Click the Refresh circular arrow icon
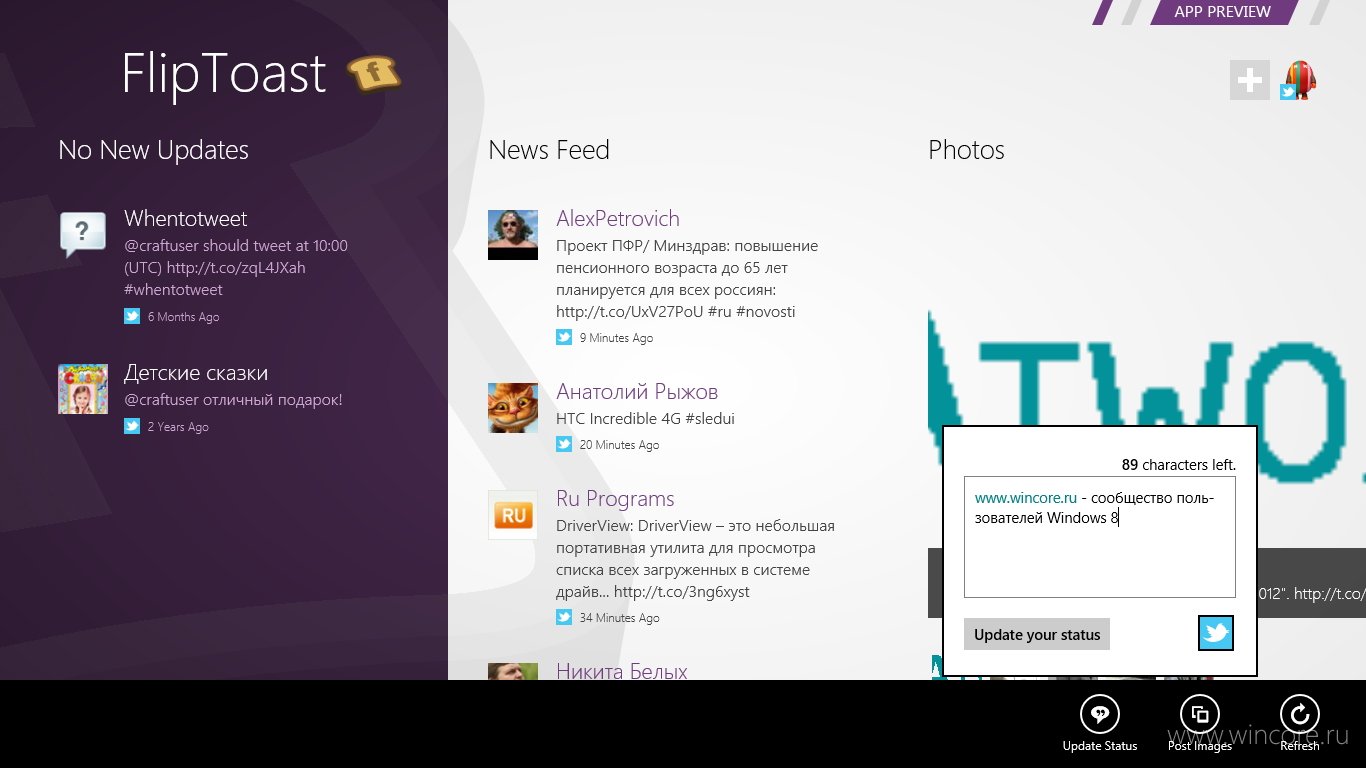1366x768 pixels. coord(1300,714)
